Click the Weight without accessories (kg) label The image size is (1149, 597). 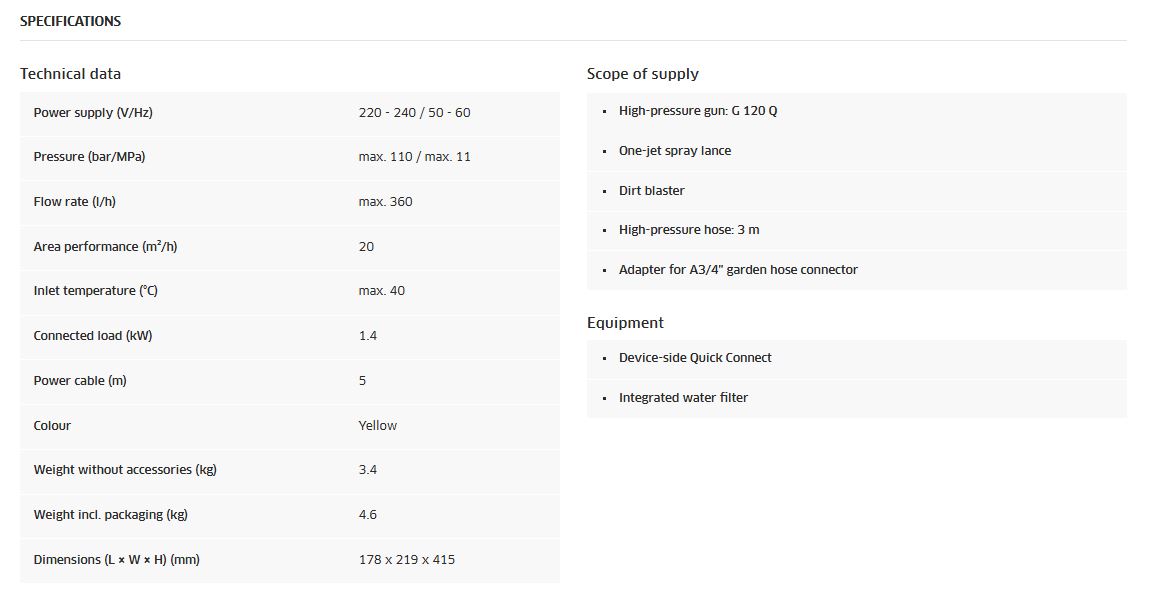[x=125, y=470]
